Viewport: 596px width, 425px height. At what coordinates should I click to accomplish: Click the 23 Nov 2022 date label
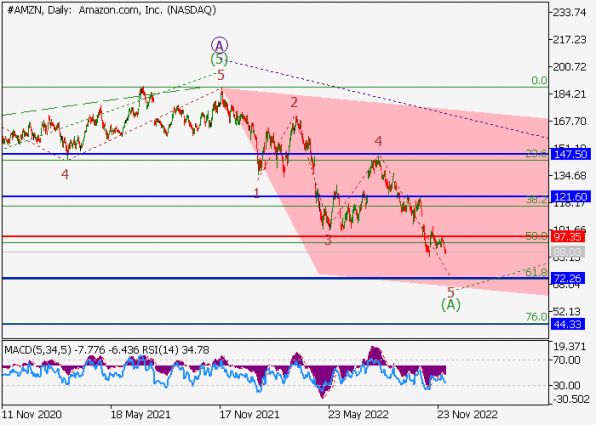click(x=467, y=414)
